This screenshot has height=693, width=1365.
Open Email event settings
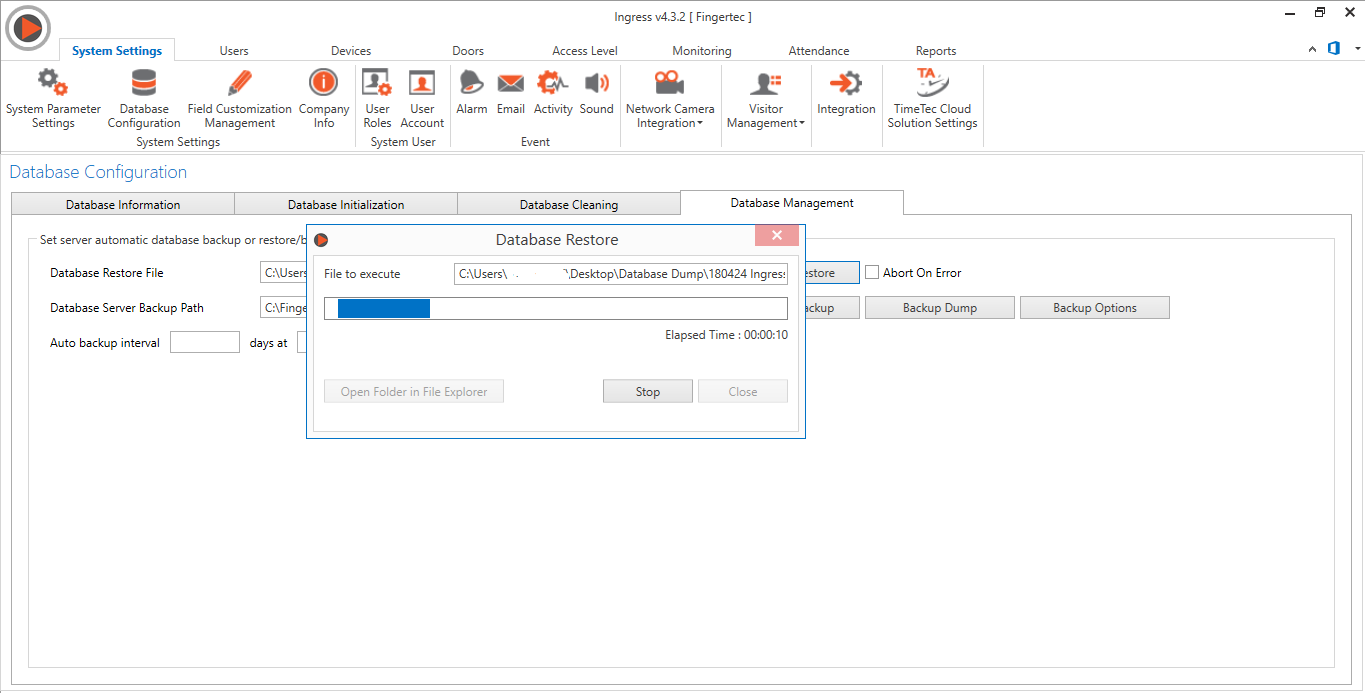coord(511,93)
